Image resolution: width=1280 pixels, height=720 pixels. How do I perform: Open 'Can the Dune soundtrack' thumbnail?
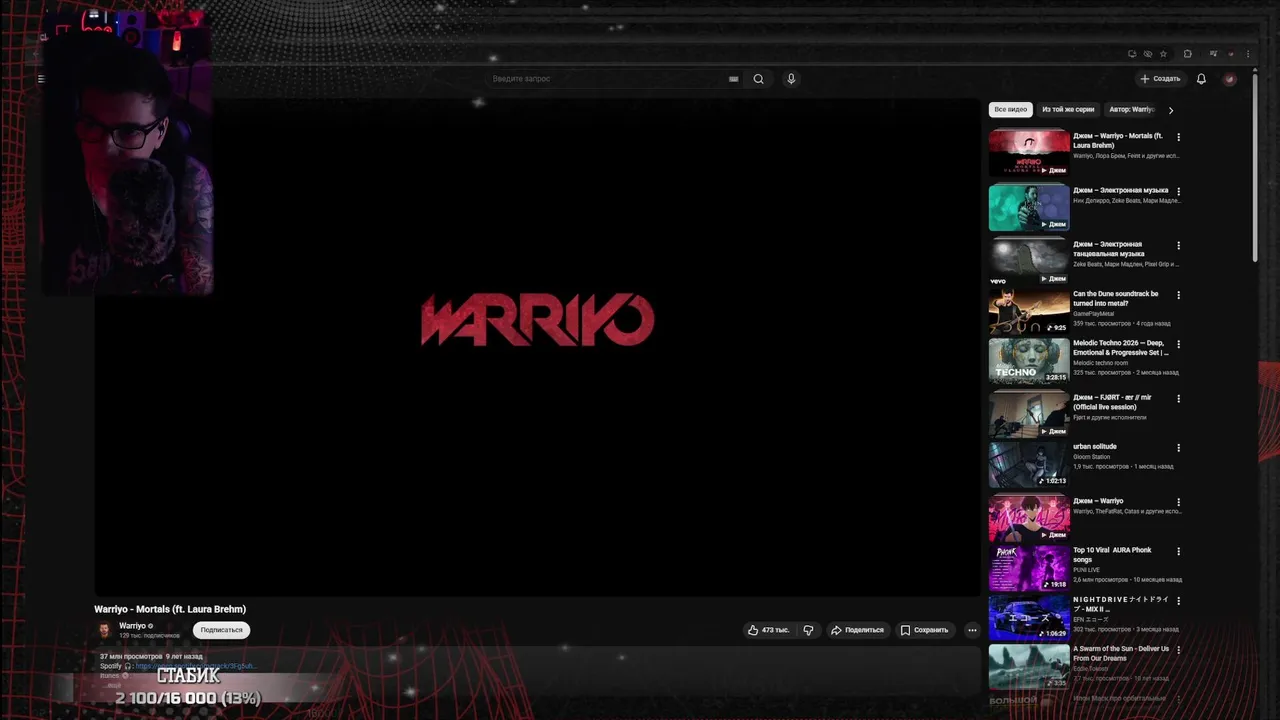point(1029,311)
